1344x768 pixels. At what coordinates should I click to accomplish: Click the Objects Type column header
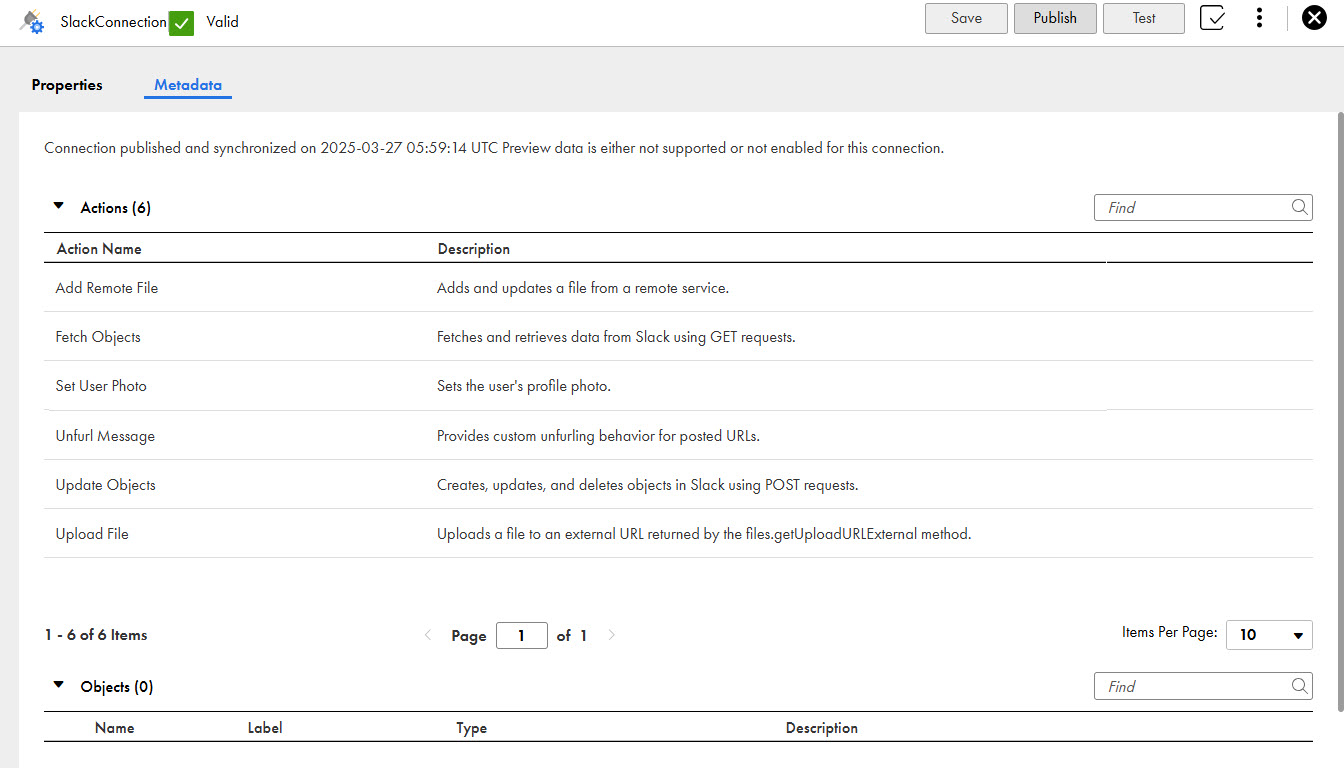tap(471, 728)
